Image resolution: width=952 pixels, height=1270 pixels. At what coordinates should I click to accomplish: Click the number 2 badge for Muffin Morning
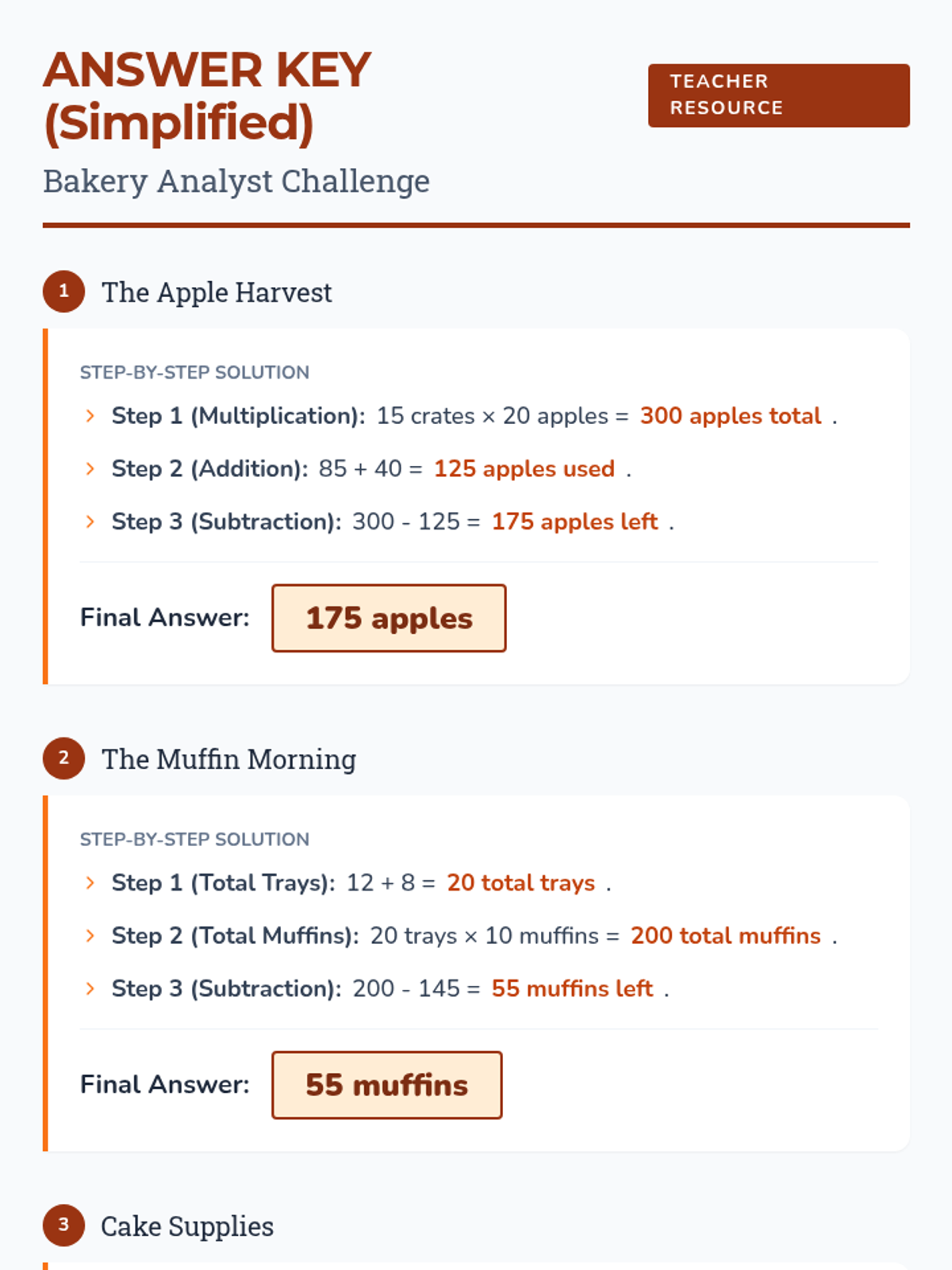pyautogui.click(x=63, y=758)
